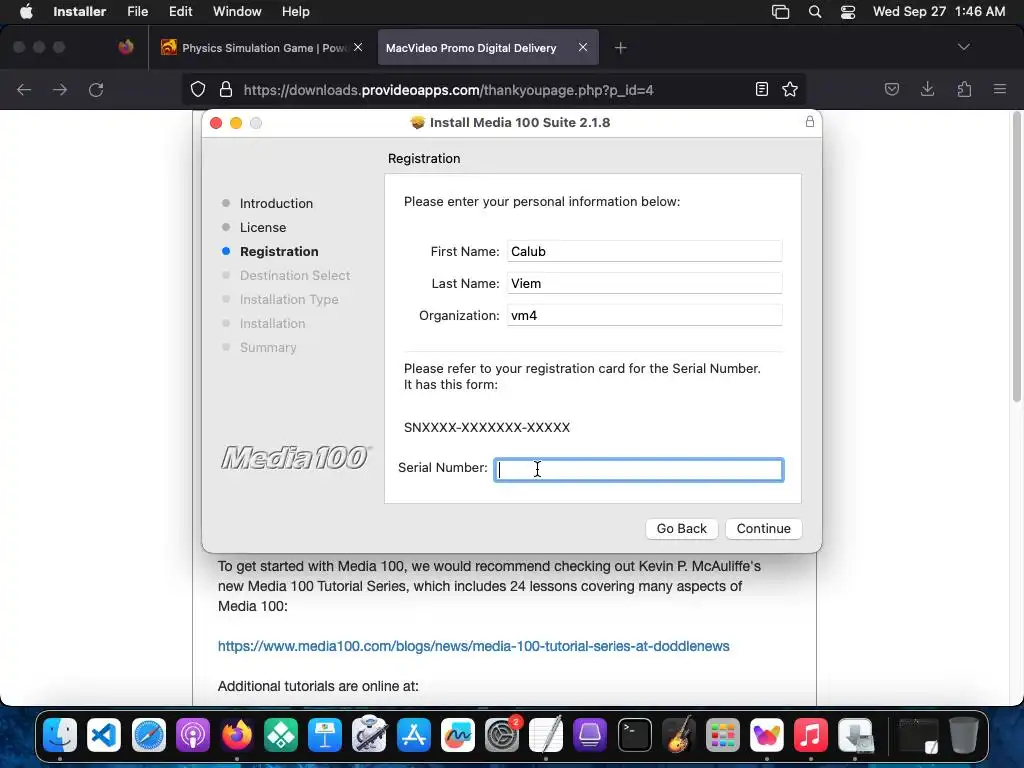The image size is (1024, 768).
Task: Click the Installer app in dock
Action: tap(855, 734)
